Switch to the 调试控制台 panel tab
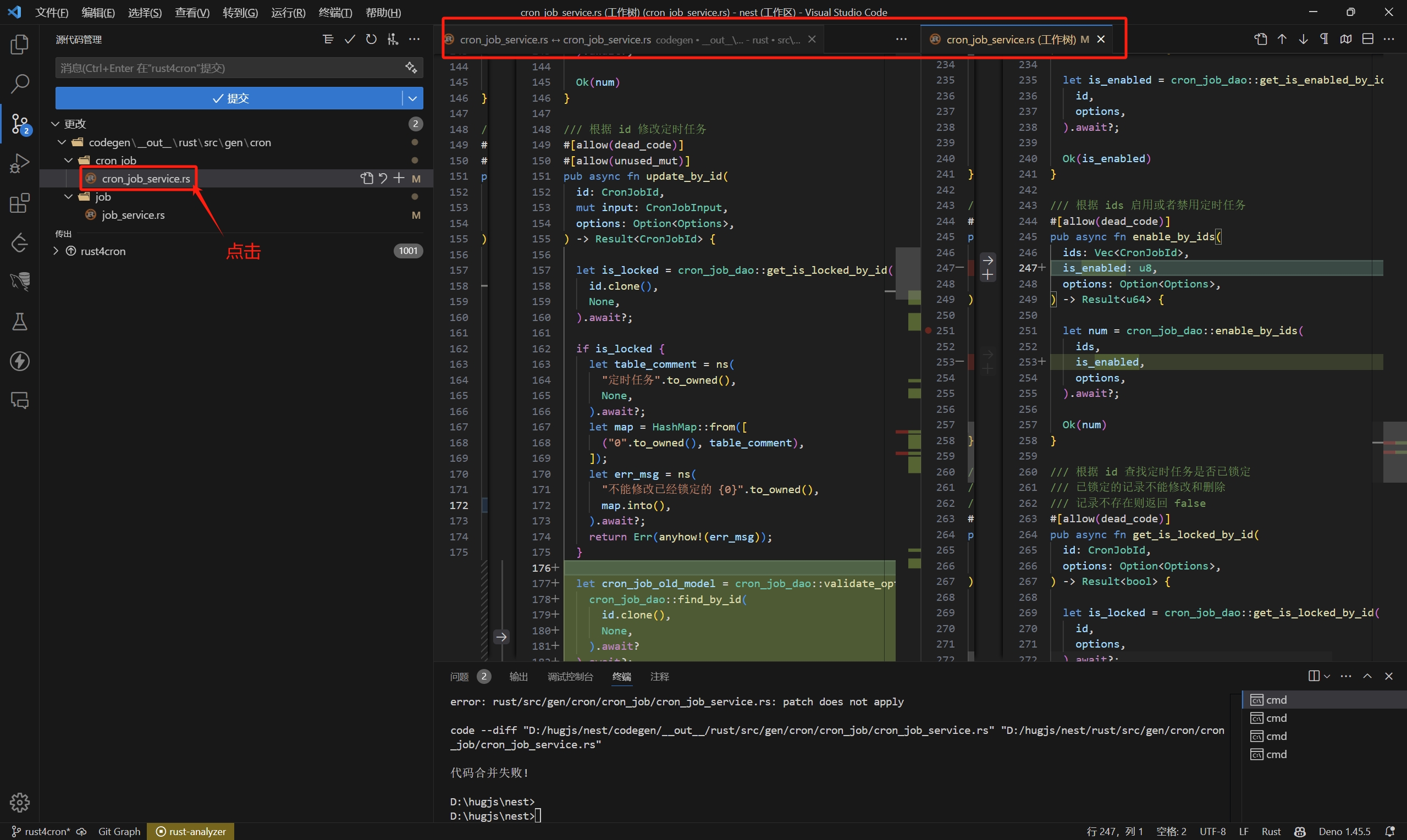This screenshot has height=840, width=1407. 570,676
